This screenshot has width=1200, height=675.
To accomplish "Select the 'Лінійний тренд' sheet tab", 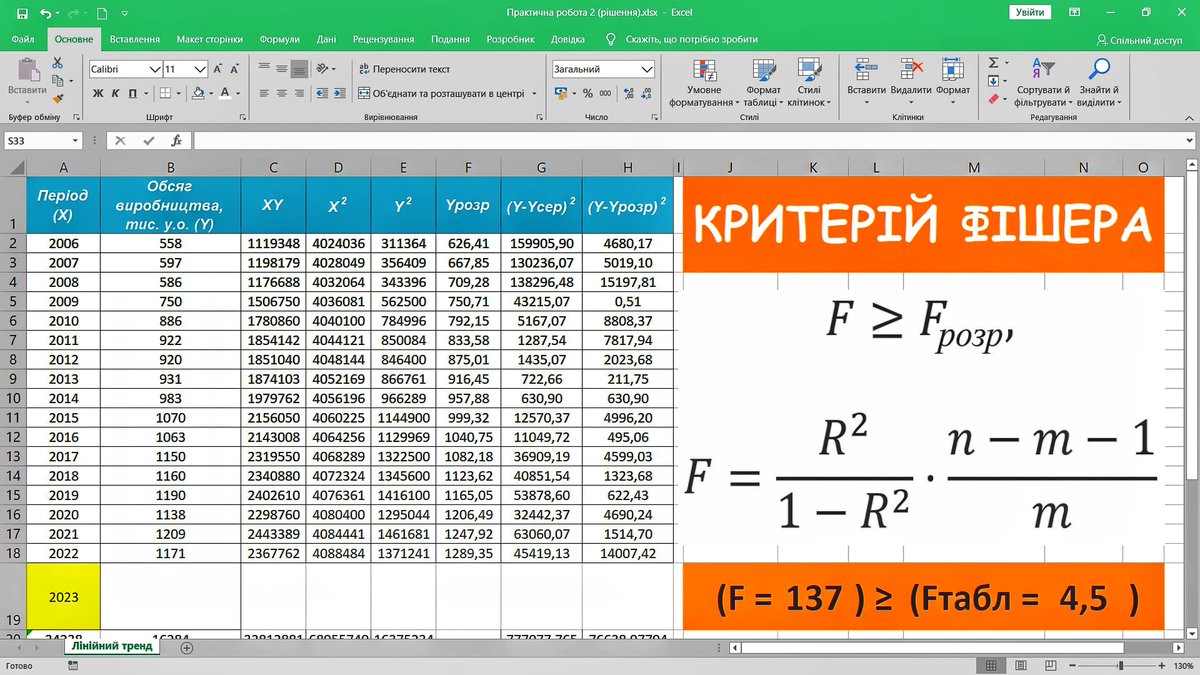I will pyautogui.click(x=111, y=647).
